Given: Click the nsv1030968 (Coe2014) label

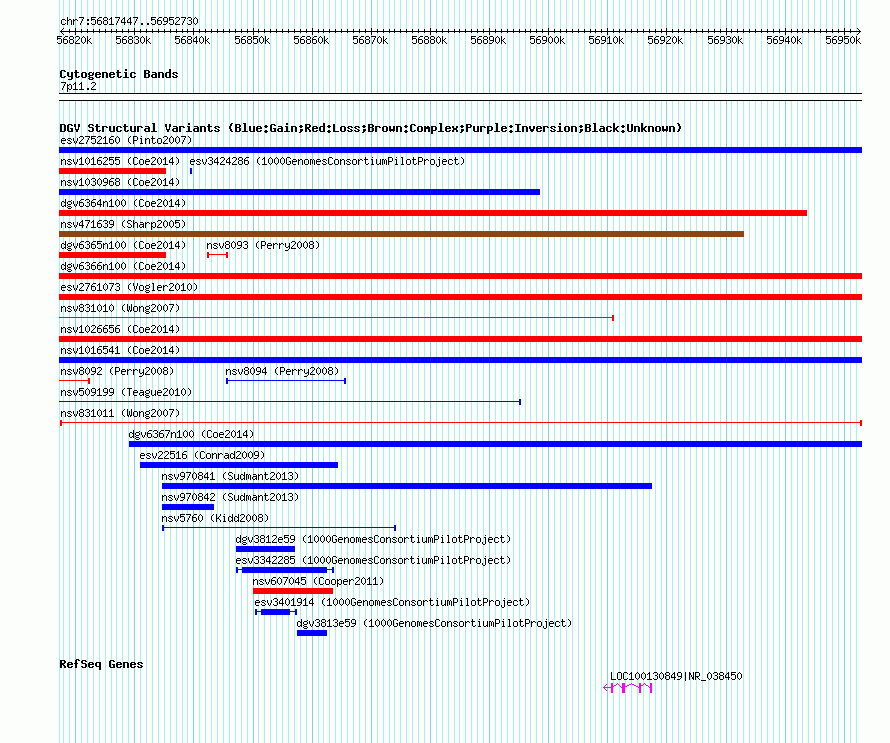Looking at the screenshot, I should (120, 182).
